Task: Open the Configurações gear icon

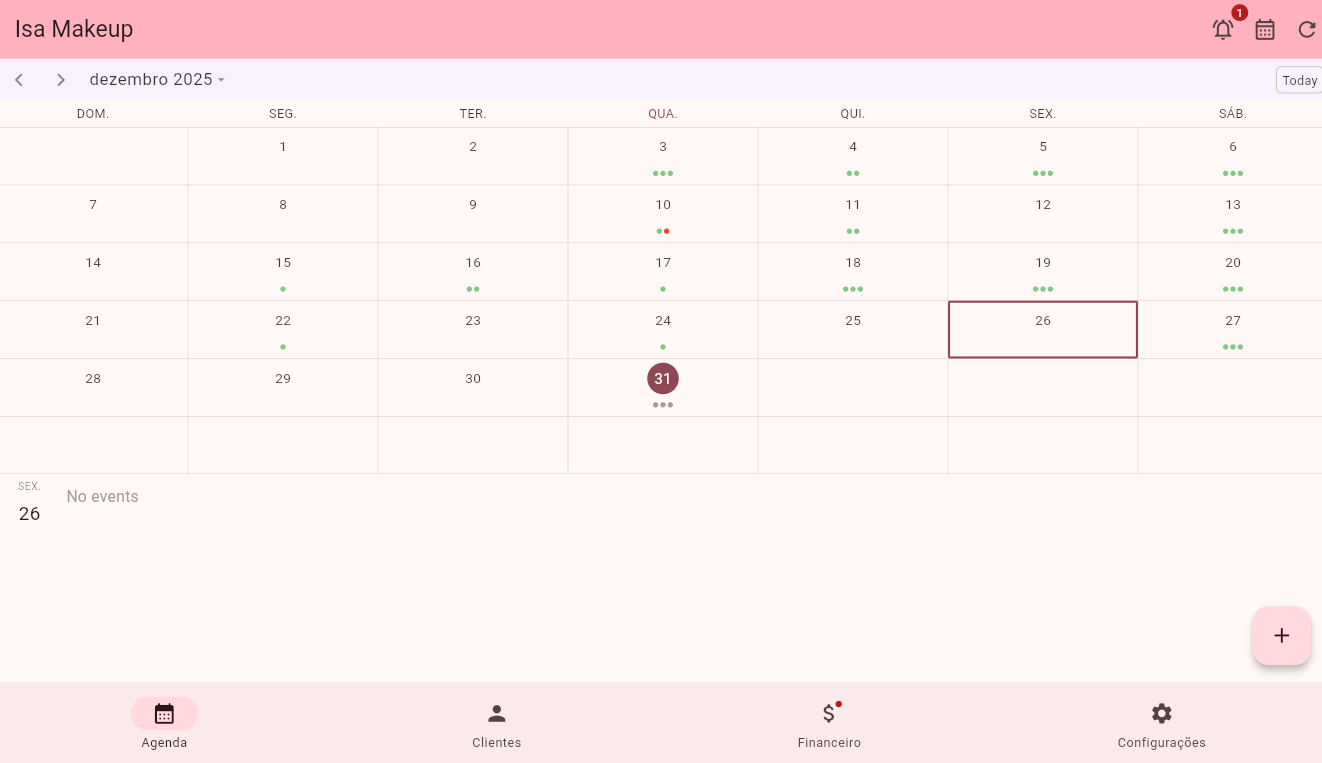Action: point(1161,714)
